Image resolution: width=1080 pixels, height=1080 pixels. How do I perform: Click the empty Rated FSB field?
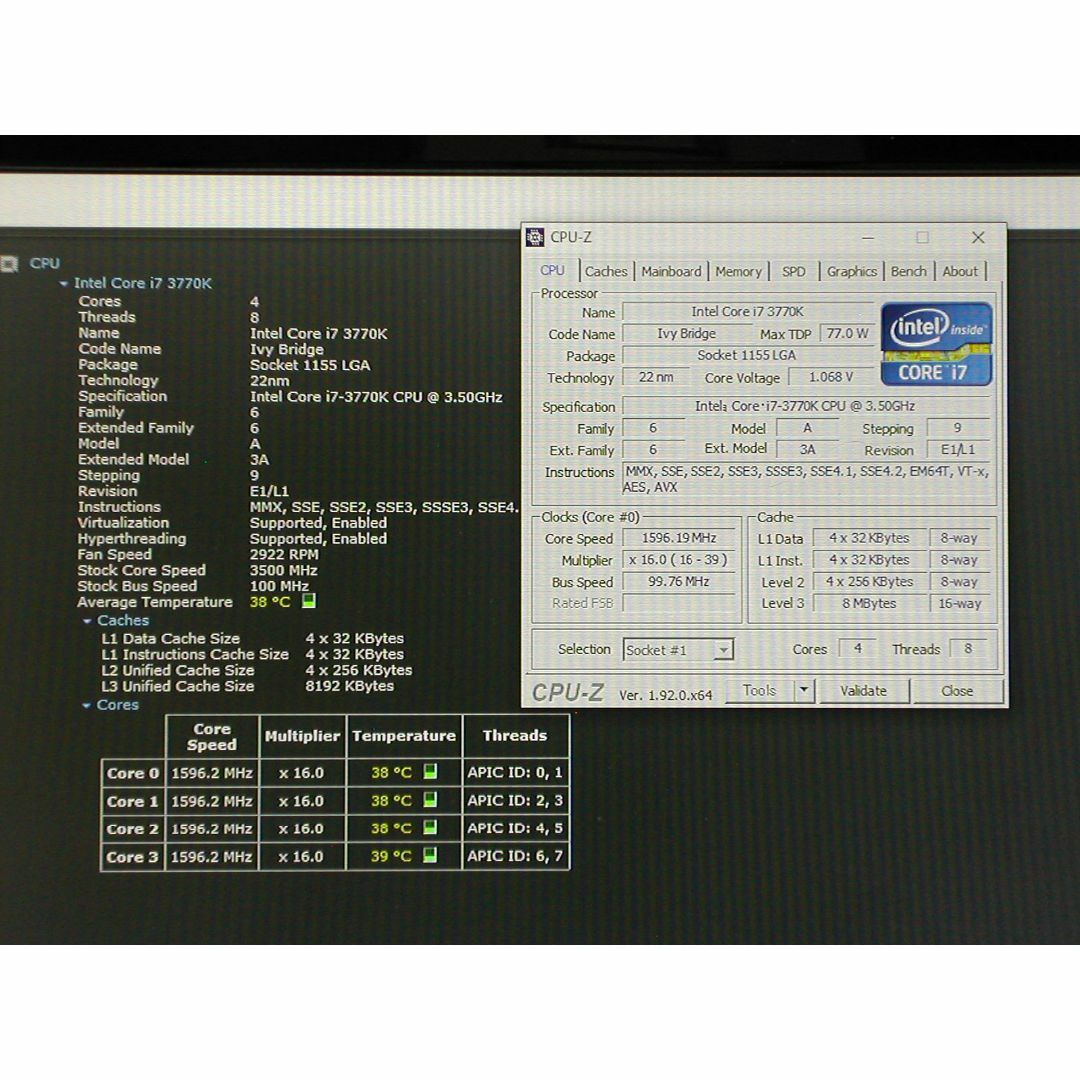(679, 603)
